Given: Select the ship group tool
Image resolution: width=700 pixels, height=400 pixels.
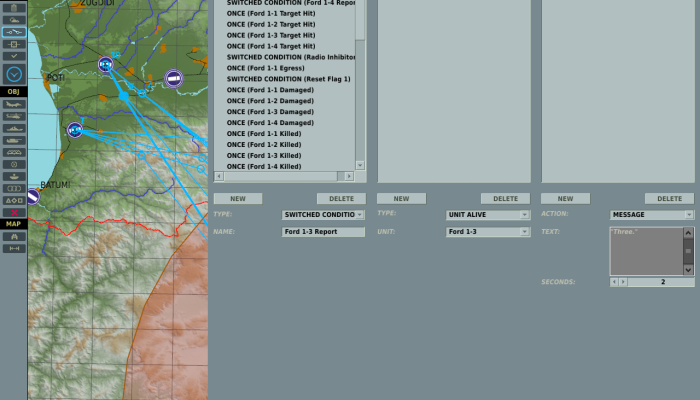Looking at the screenshot, I should (14, 128).
